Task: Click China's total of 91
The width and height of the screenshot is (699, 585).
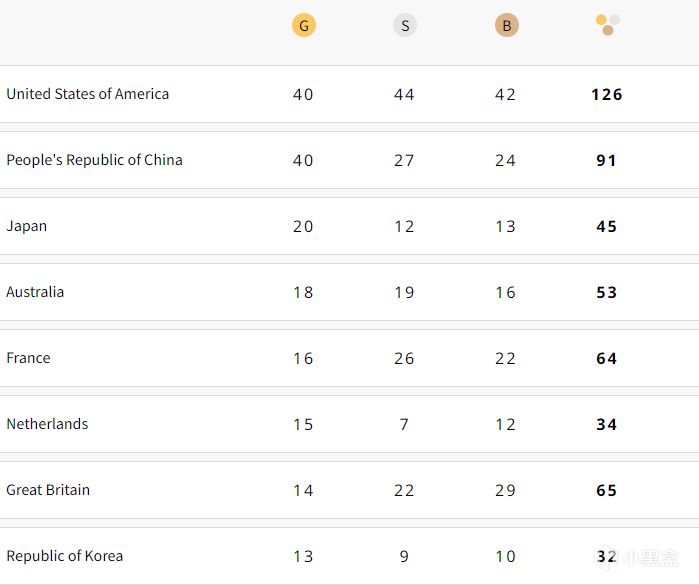Action: point(607,161)
